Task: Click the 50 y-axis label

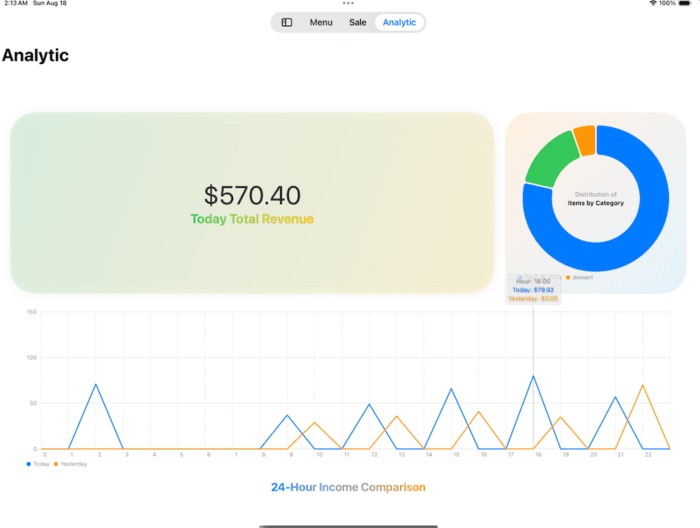Action: point(33,403)
